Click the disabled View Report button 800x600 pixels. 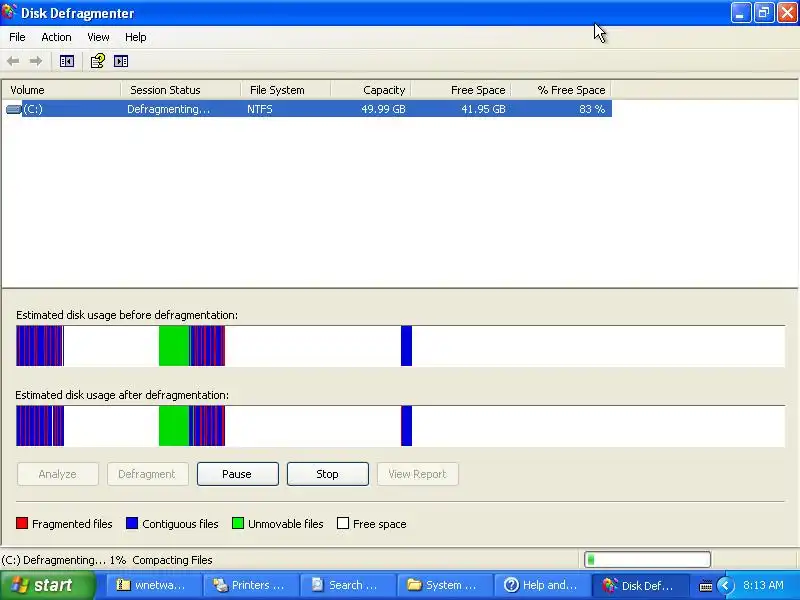(417, 474)
